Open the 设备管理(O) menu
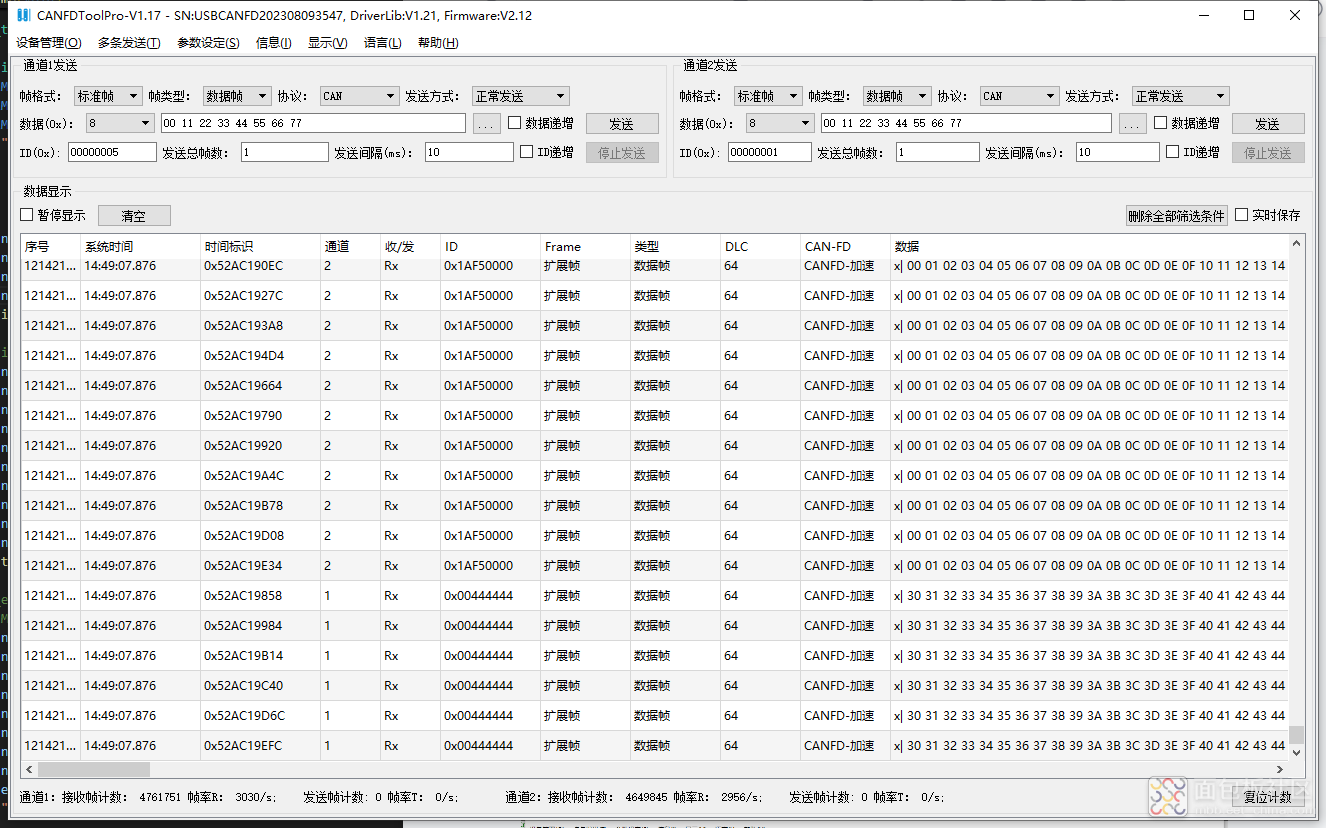 (49, 43)
